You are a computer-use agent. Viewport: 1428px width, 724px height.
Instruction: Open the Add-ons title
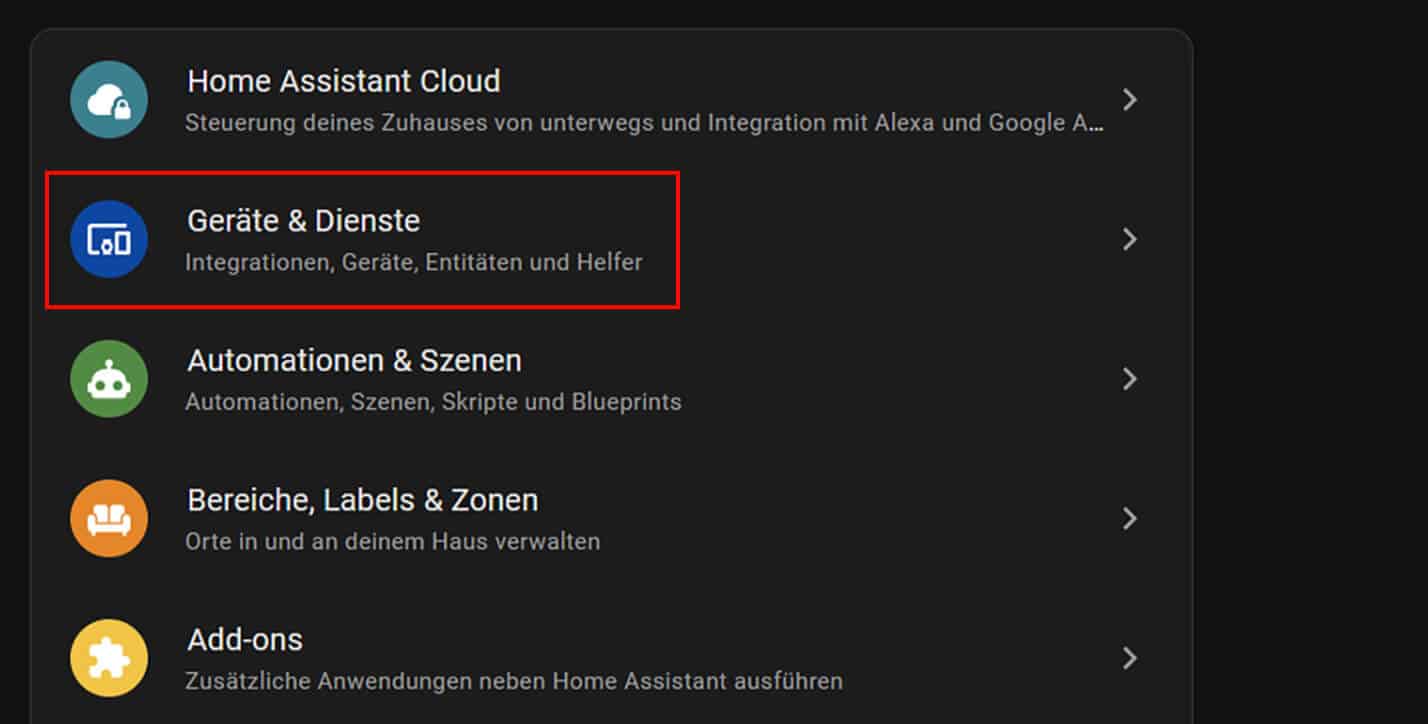(245, 639)
